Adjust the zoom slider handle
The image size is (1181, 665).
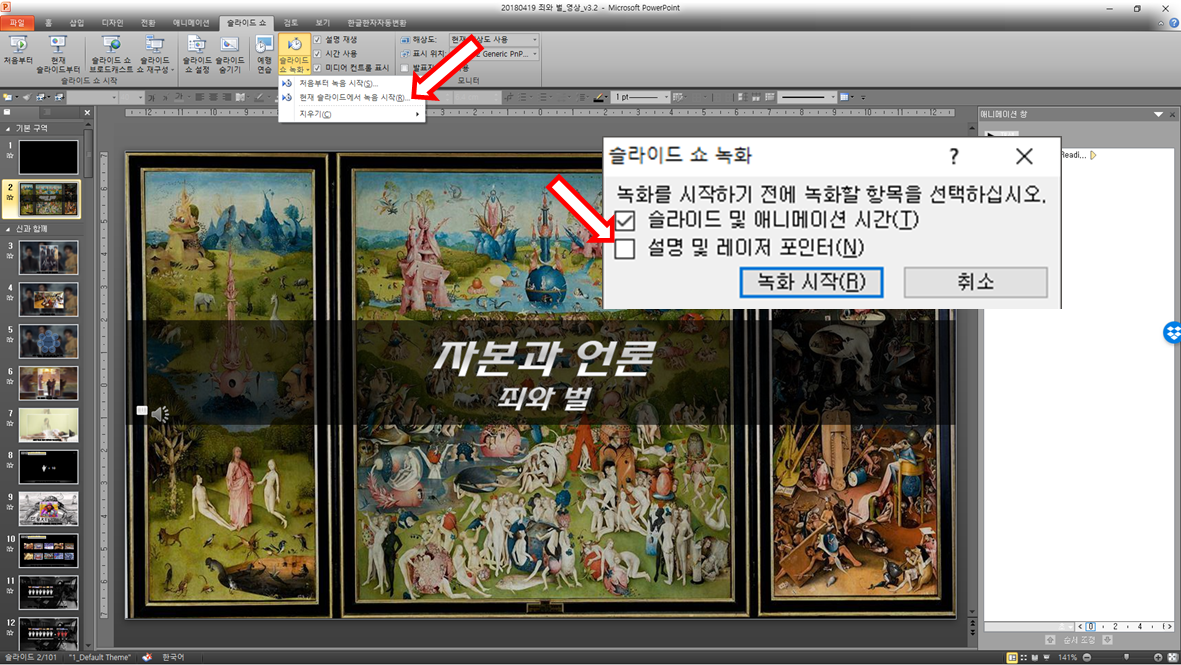point(1127,657)
